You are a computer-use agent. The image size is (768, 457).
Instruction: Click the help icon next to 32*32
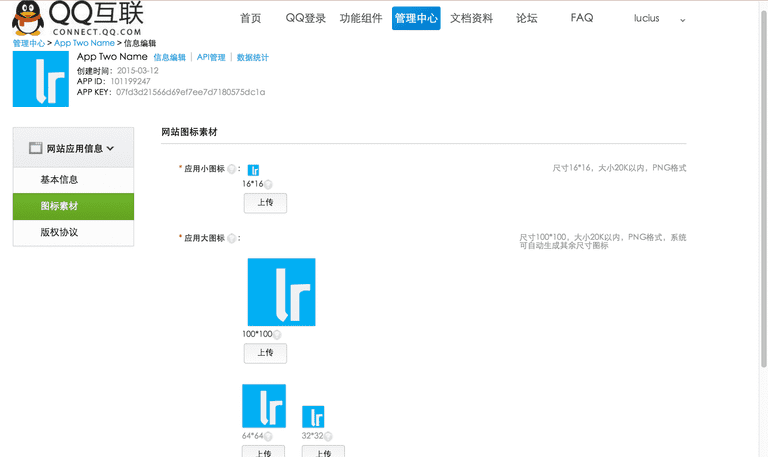(327, 436)
